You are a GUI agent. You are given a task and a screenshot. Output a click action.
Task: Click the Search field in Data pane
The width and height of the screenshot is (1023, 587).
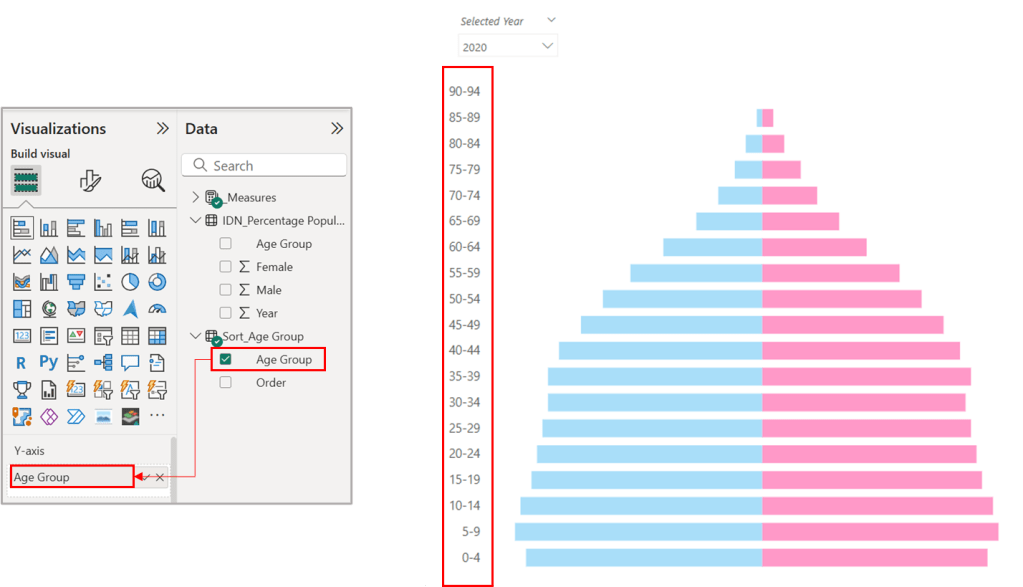coord(263,164)
